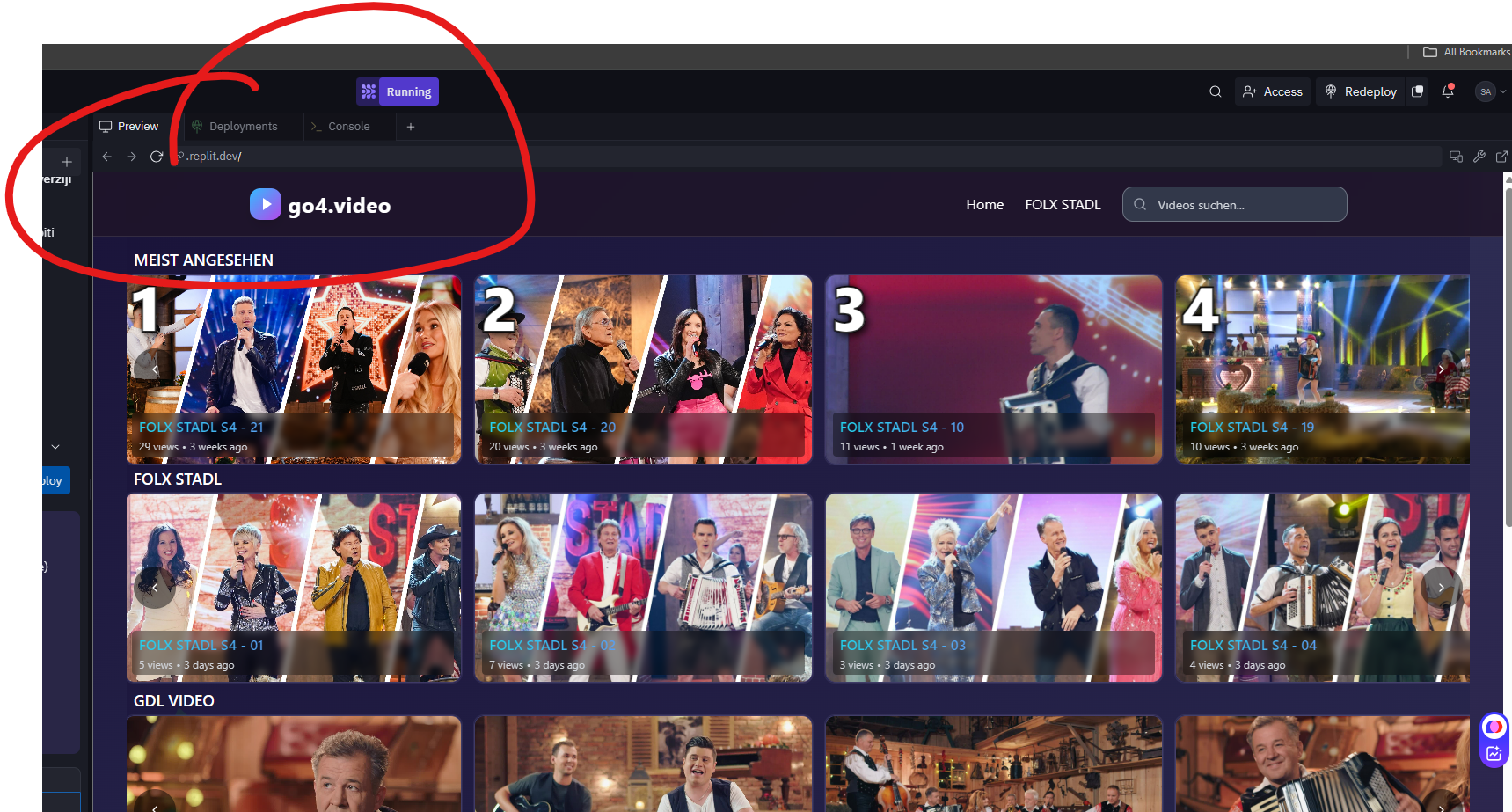Viewport: 1512px width, 812px height.
Task: Open the FOLX STADL S4 - 02 thumbnail
Action: [x=643, y=588]
